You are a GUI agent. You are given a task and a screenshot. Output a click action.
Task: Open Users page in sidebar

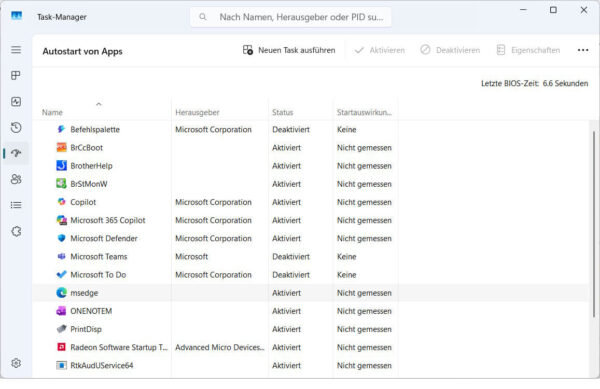coord(16,179)
